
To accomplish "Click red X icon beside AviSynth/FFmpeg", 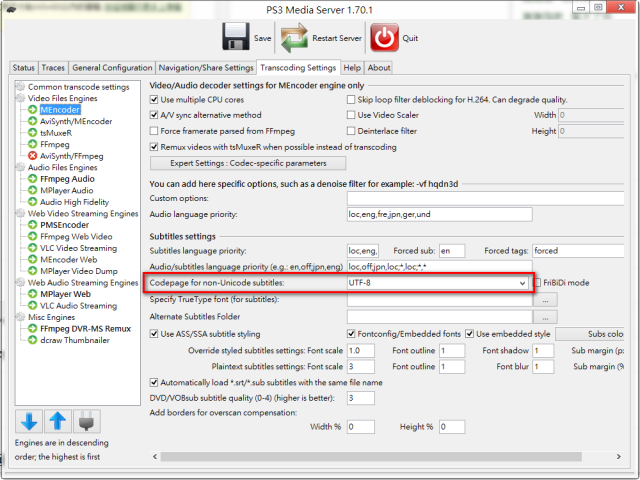I will click(33, 156).
